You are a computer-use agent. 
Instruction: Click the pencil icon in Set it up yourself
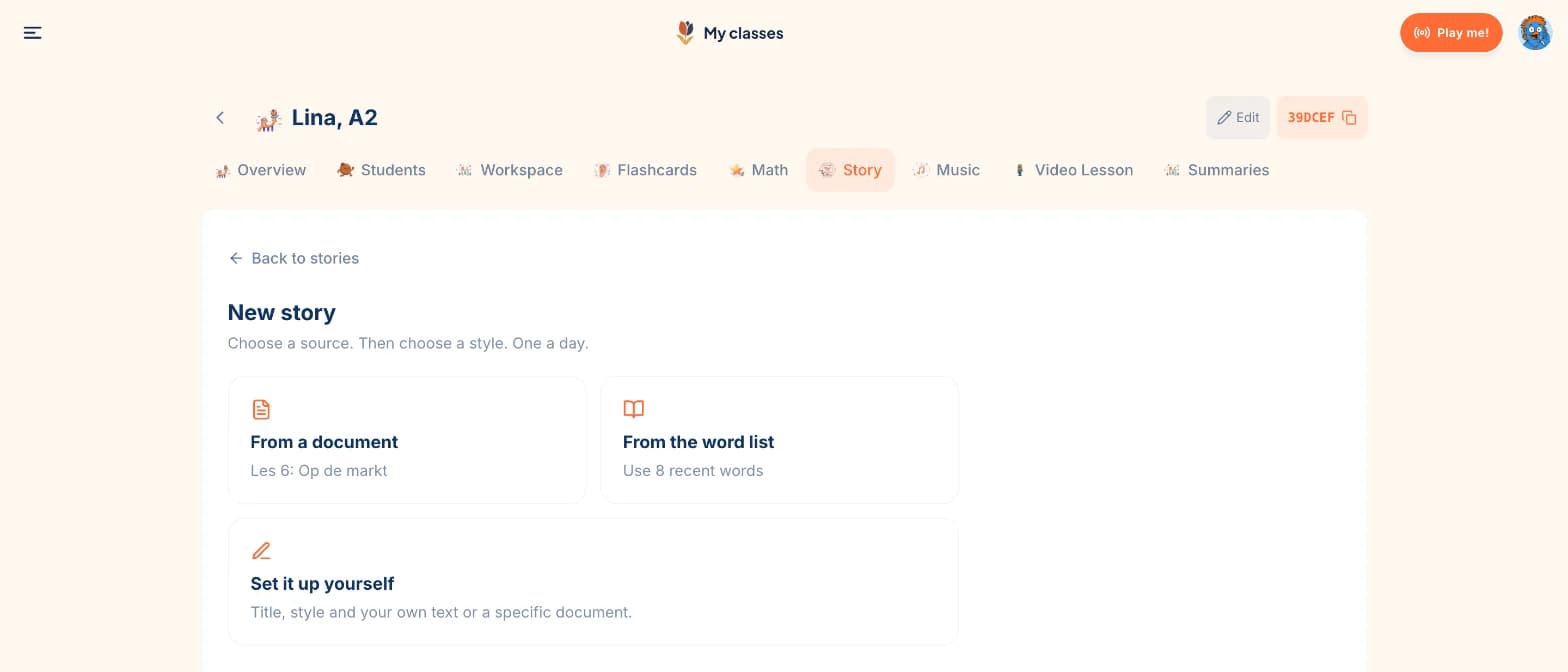click(261, 550)
